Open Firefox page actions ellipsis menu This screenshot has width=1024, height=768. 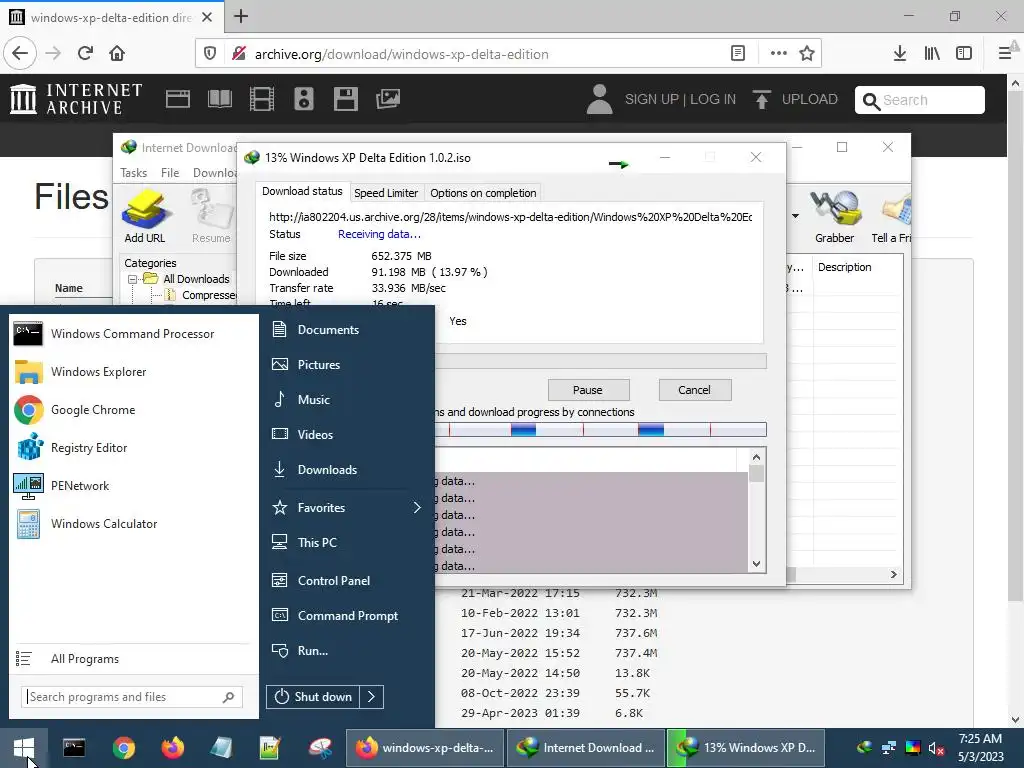778,54
